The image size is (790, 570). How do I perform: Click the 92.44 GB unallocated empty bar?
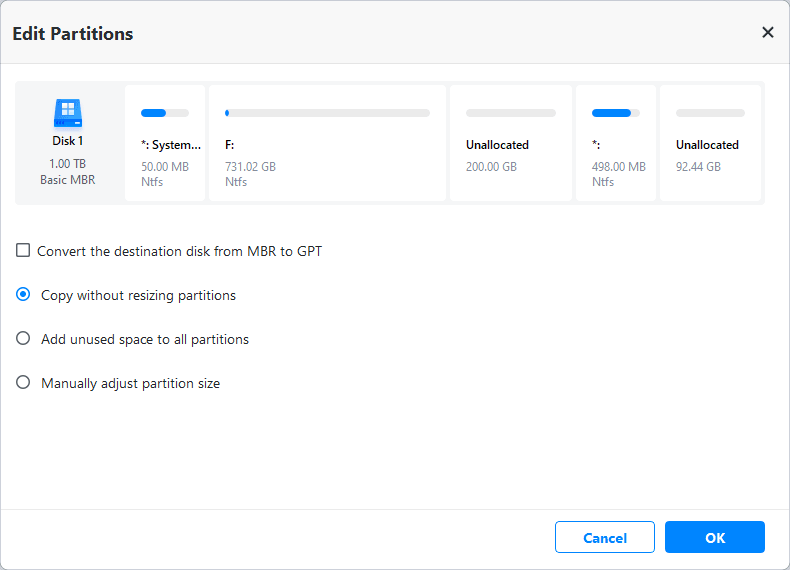click(x=710, y=113)
